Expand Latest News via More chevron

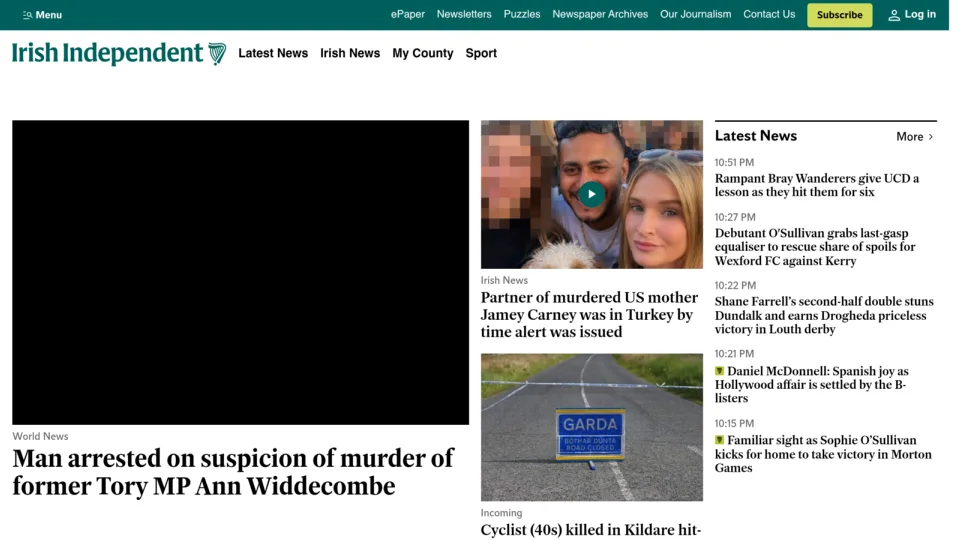point(931,137)
